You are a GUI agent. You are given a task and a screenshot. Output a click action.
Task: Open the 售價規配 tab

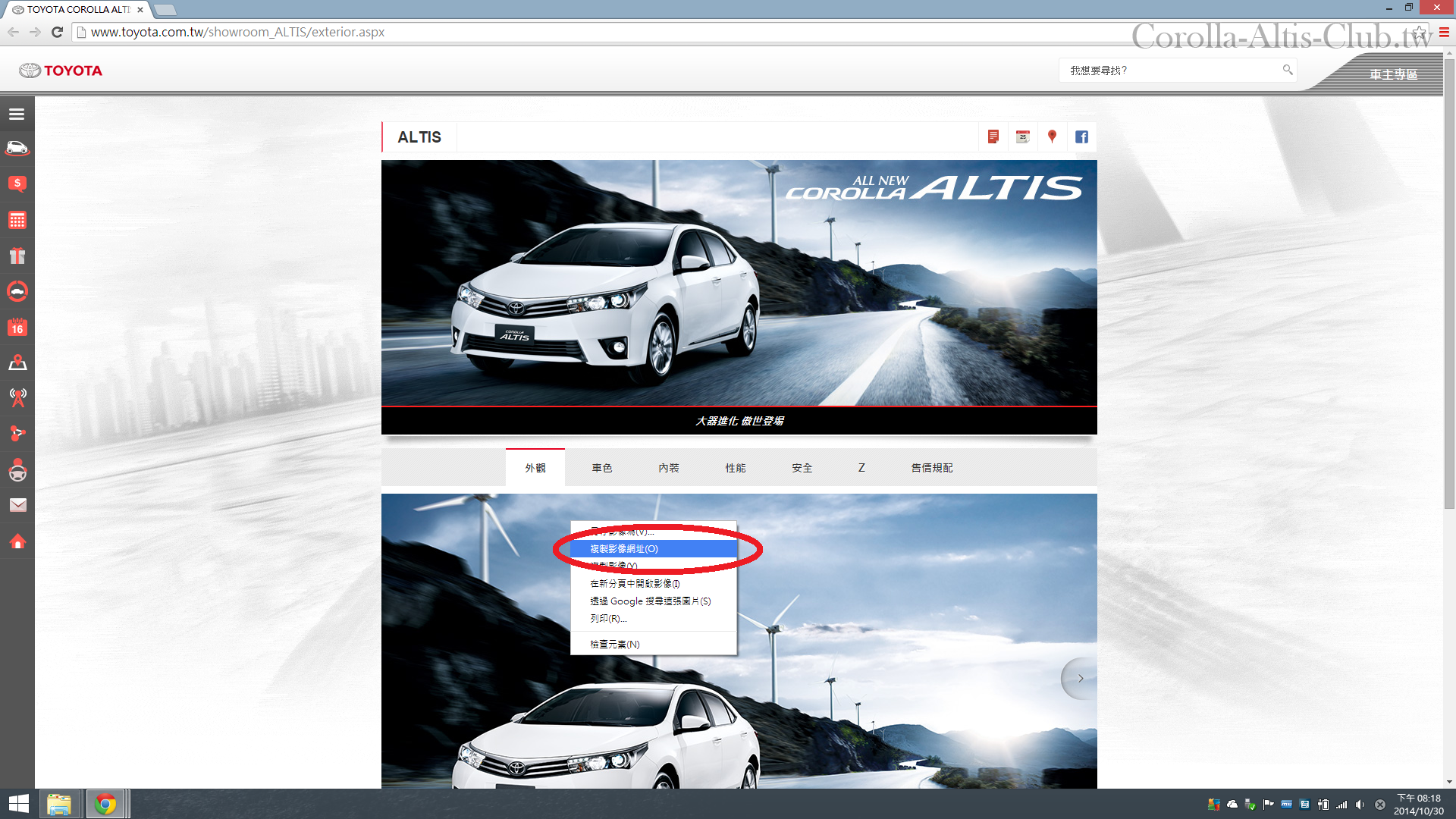click(932, 468)
